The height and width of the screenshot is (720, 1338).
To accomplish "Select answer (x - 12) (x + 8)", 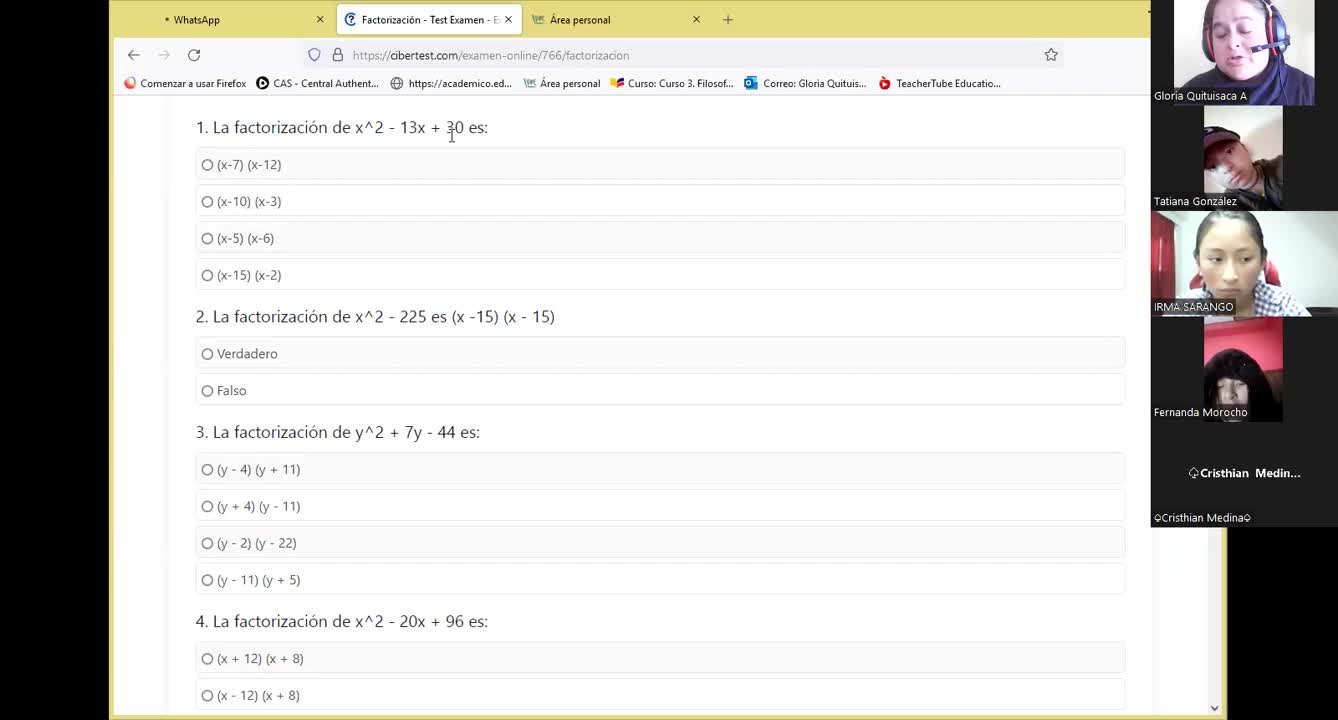I will point(660,696).
